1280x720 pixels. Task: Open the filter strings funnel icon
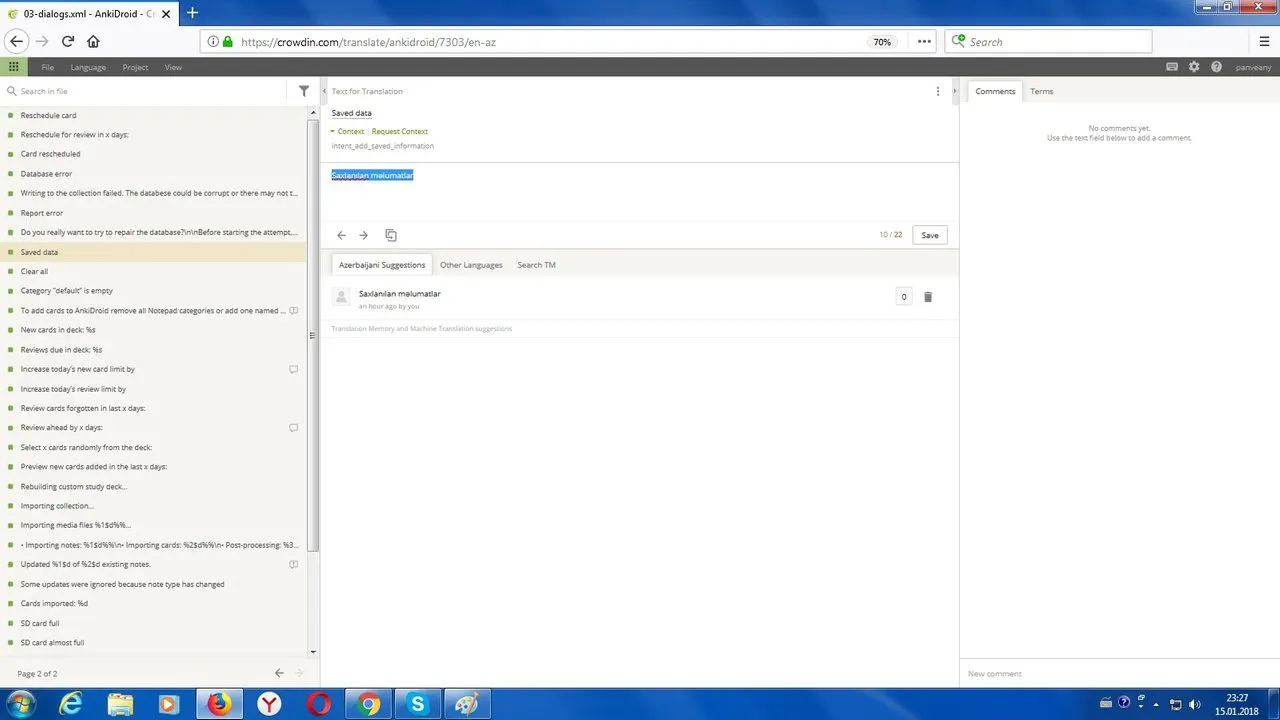point(304,91)
